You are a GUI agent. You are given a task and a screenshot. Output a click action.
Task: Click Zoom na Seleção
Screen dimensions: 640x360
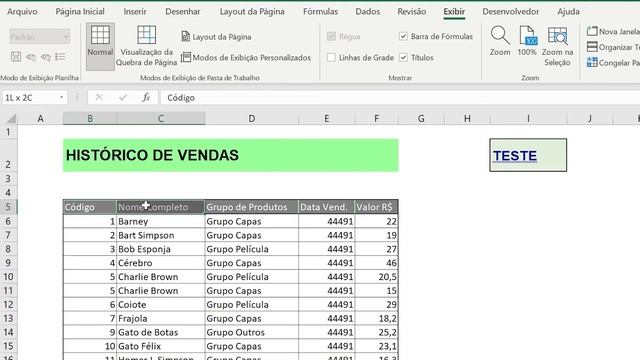[x=558, y=46]
